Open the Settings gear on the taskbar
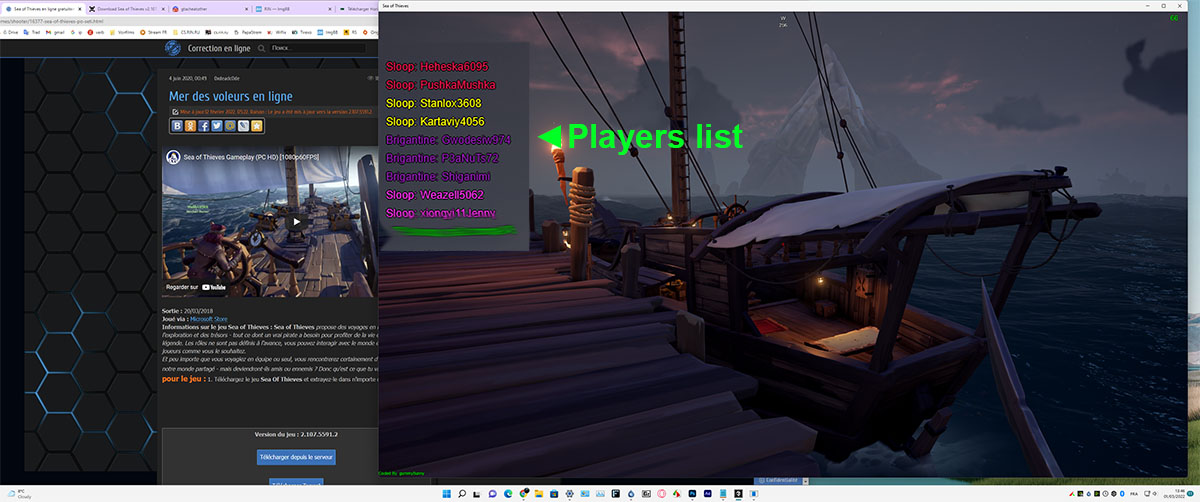1200x502 pixels. [x=569, y=494]
